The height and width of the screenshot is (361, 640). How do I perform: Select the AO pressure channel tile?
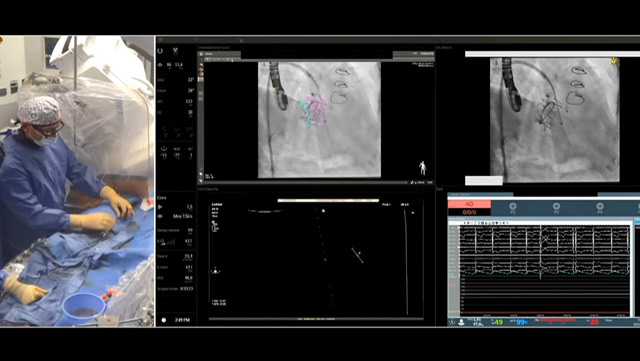(x=469, y=208)
